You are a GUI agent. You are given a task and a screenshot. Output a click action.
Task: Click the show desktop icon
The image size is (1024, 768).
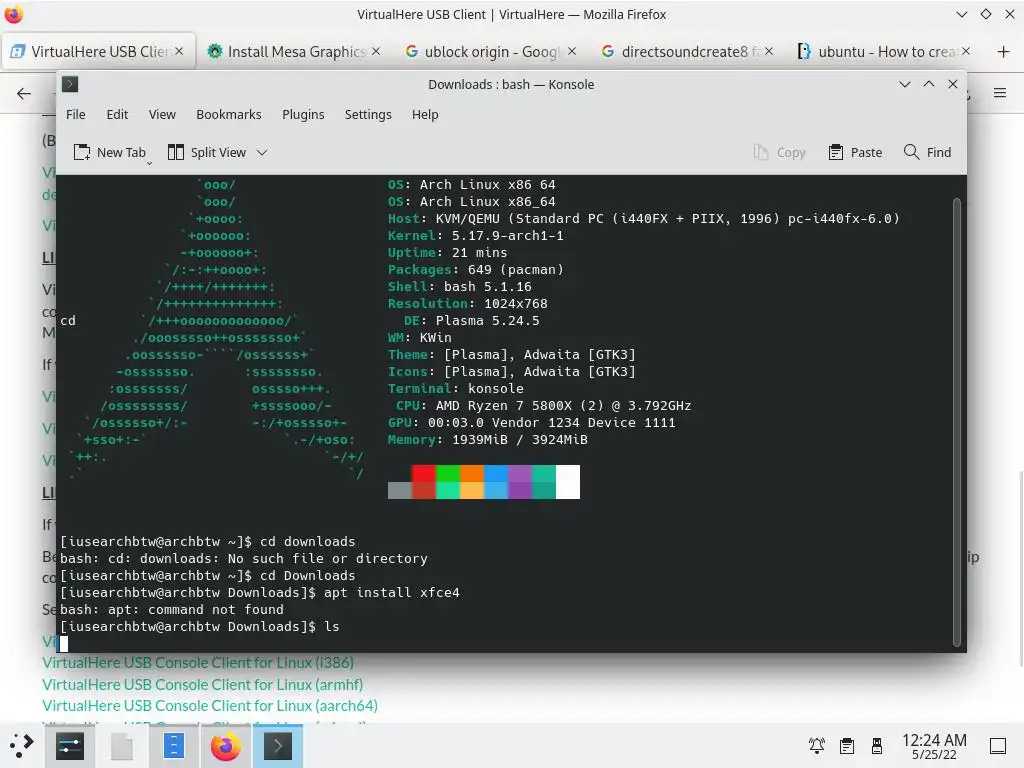(998, 745)
